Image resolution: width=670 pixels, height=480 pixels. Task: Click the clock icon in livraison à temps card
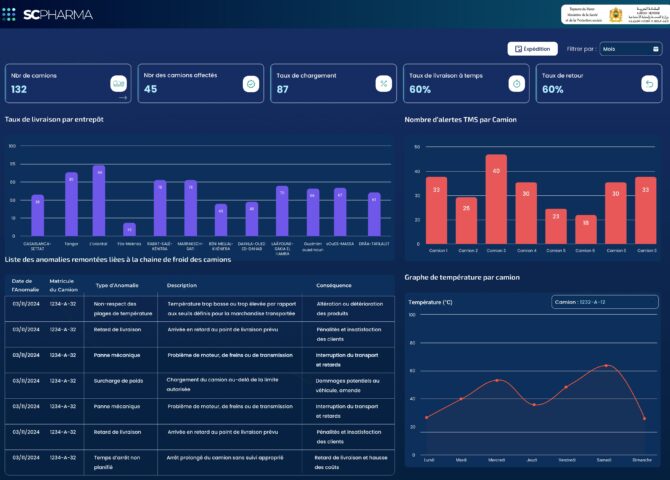tap(516, 84)
